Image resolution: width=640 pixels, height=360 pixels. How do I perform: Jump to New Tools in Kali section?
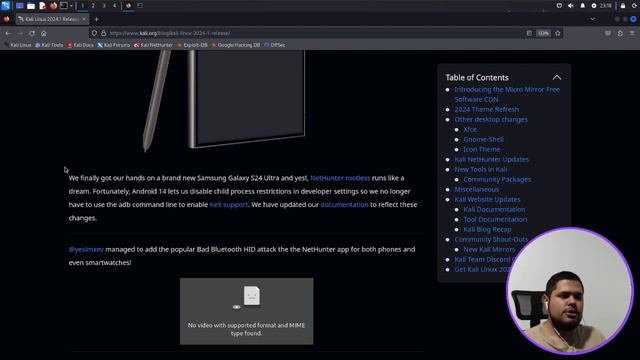coord(481,169)
